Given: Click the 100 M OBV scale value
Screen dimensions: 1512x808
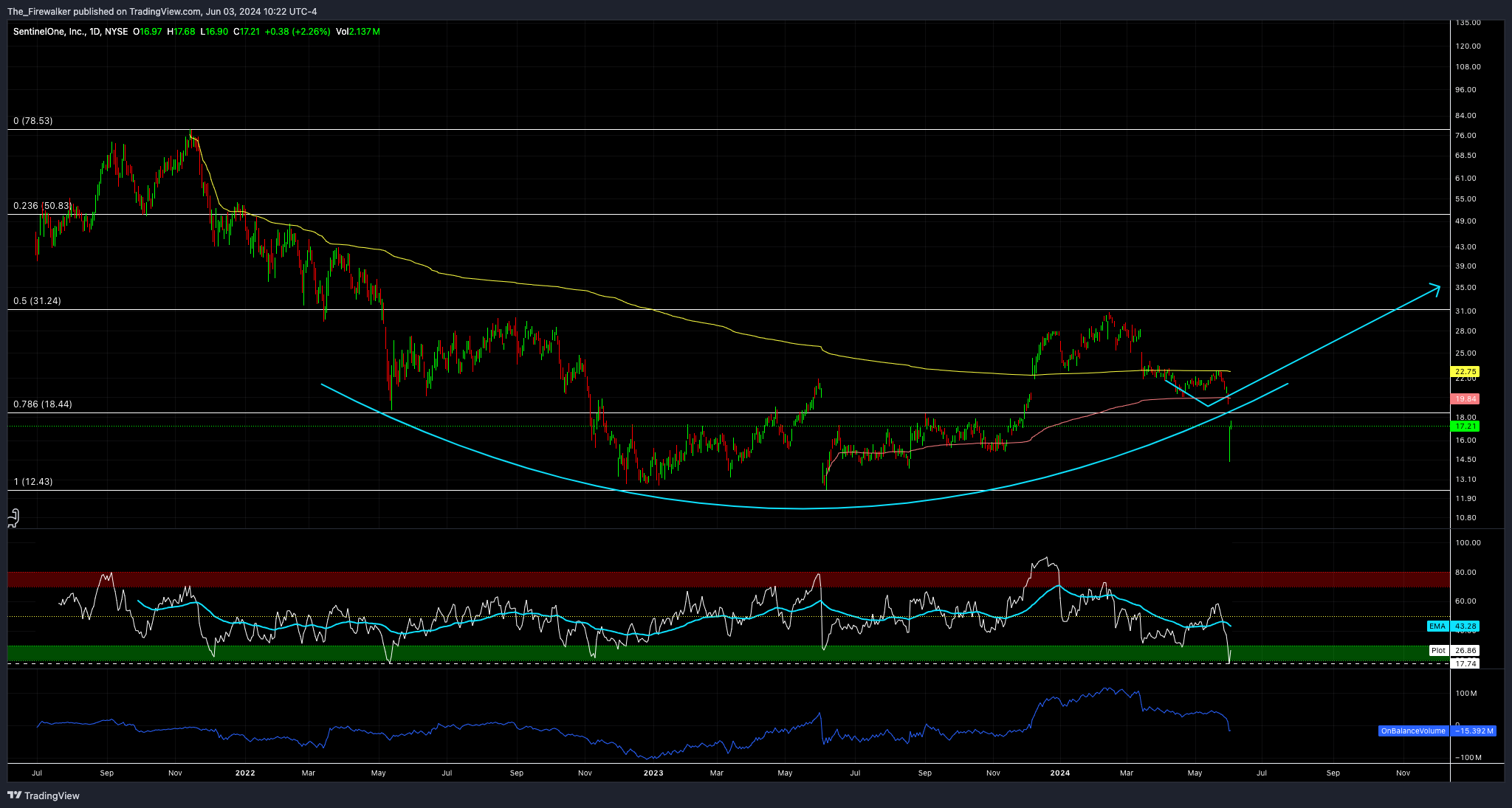Looking at the screenshot, I should pos(1466,694).
